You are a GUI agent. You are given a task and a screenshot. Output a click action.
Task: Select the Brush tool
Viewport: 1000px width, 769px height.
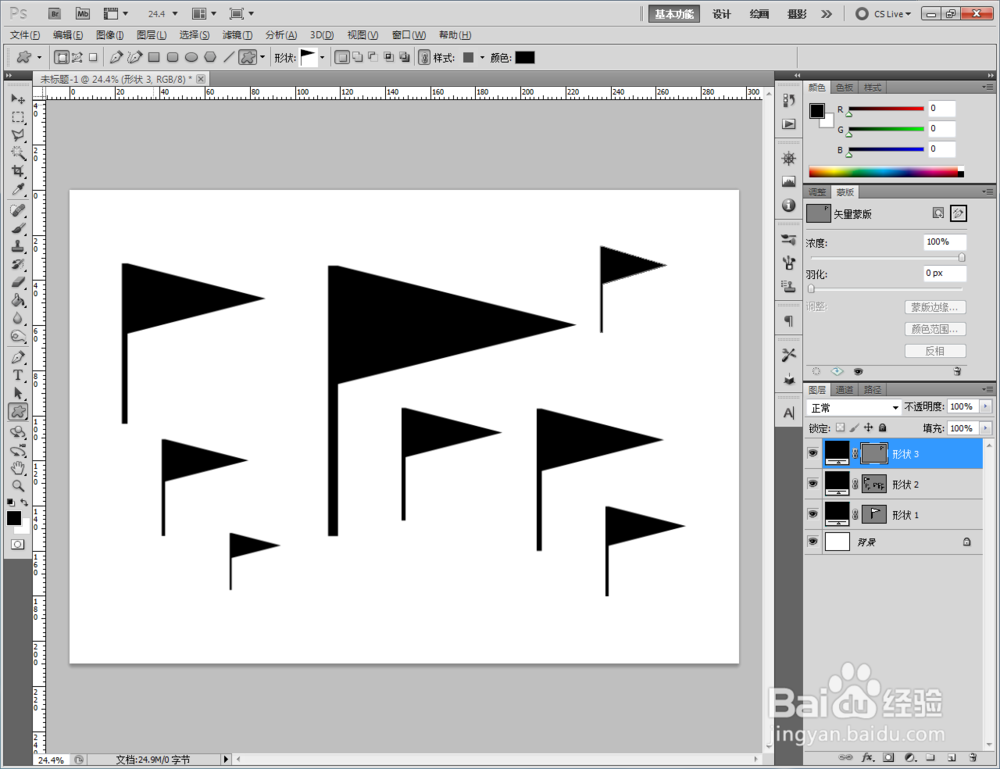click(x=18, y=228)
